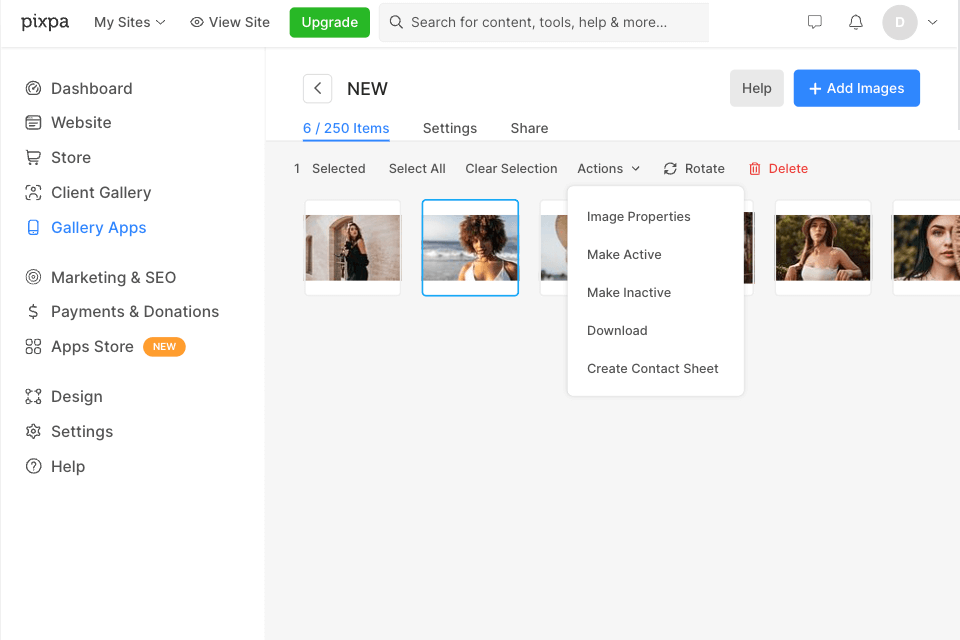Click the search magnifier icon
Screen dimensions: 960x640
(396, 22)
